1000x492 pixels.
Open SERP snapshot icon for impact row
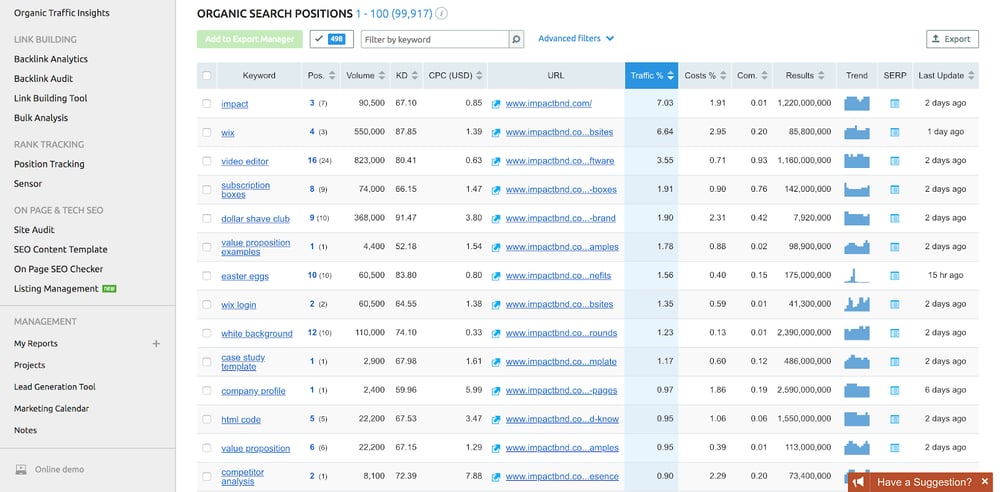click(x=895, y=103)
